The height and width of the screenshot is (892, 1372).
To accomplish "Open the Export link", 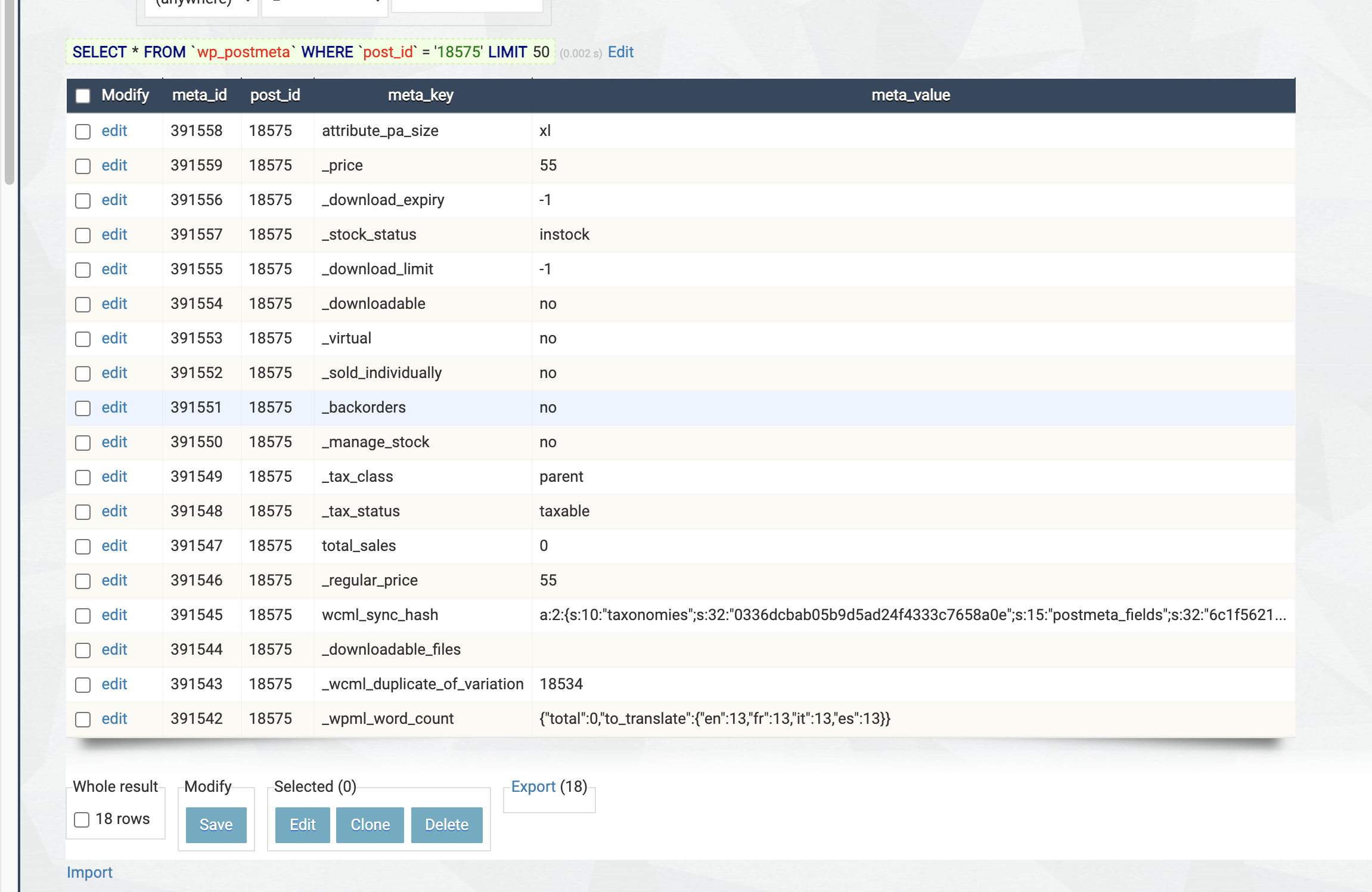I will click(x=533, y=786).
